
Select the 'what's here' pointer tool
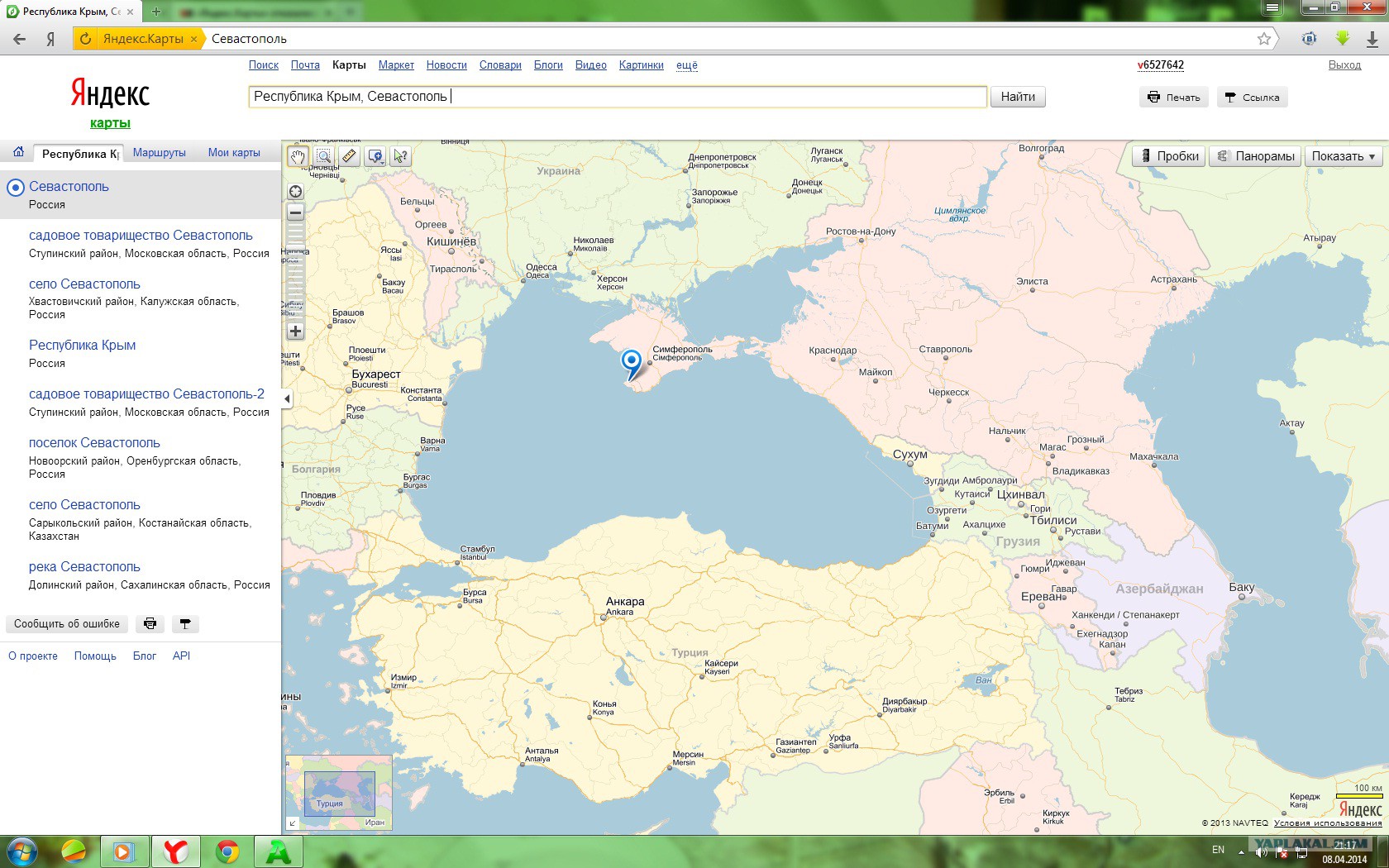click(x=401, y=156)
